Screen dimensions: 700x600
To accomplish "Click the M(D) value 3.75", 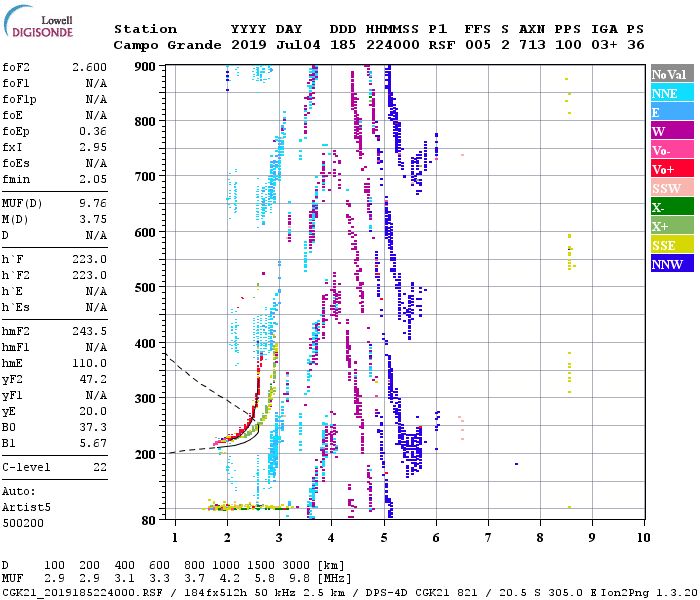I will [93, 220].
